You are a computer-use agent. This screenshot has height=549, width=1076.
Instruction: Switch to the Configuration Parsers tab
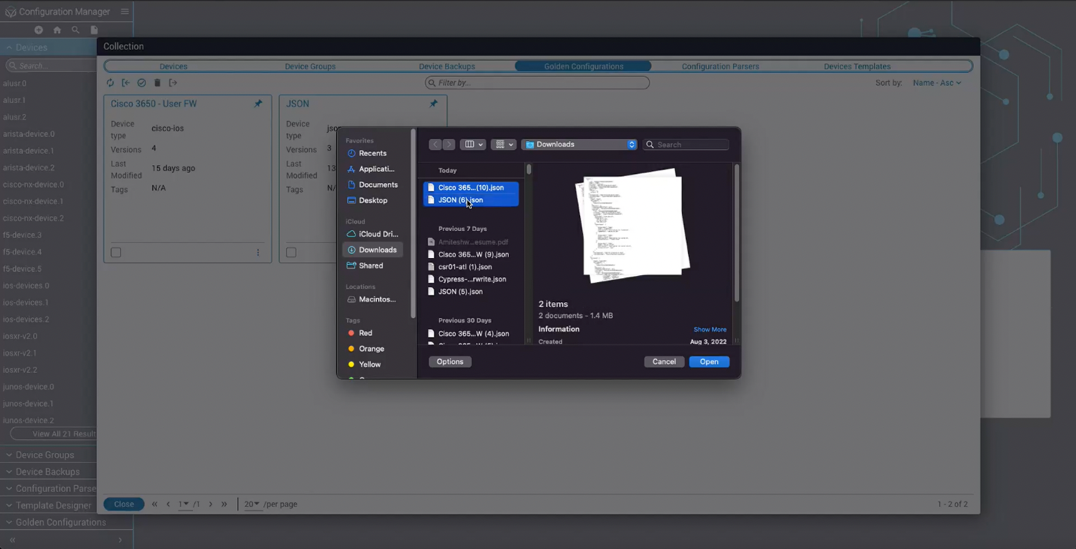point(720,67)
